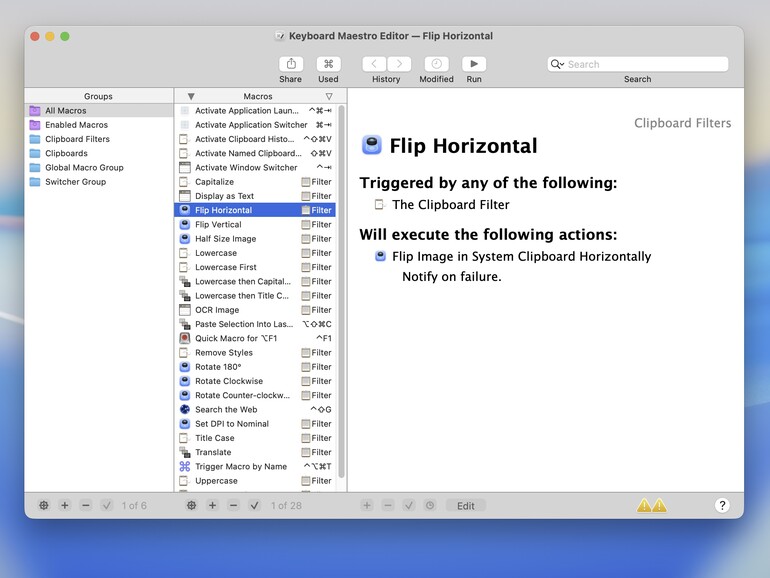Image resolution: width=770 pixels, height=578 pixels.
Task: Click the Translate macro icon
Action: (x=185, y=452)
